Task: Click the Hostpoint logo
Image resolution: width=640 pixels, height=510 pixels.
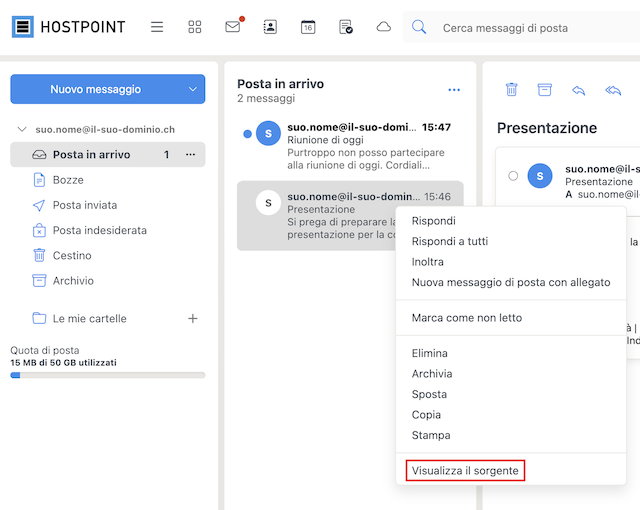Action: coord(68,27)
